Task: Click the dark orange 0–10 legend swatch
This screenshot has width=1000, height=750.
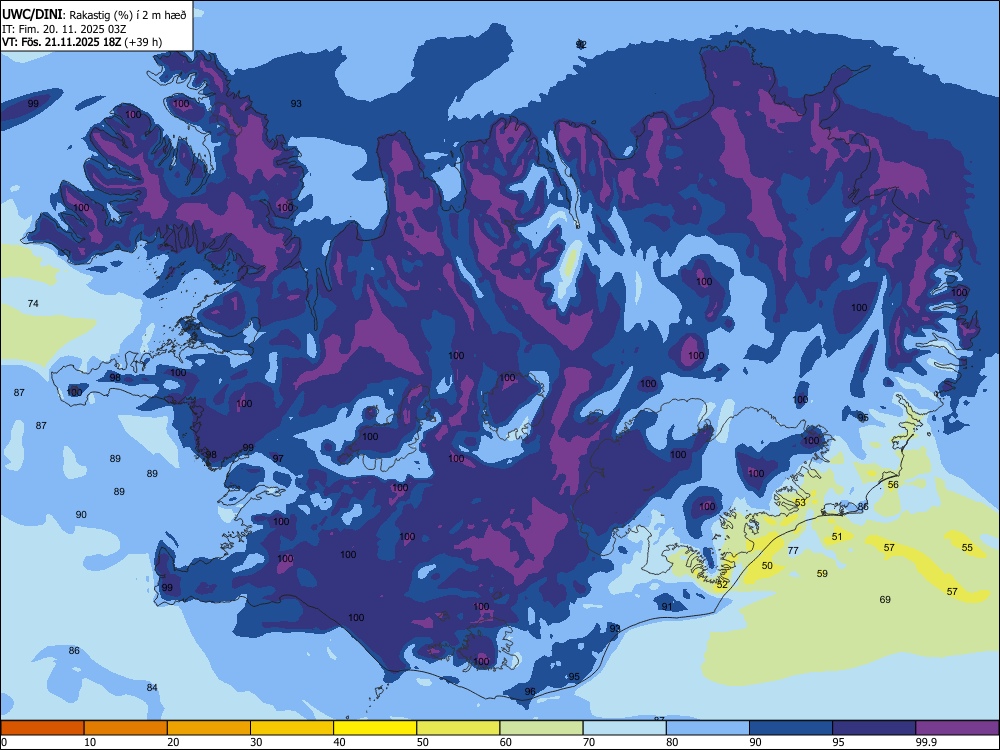Action: (x=42, y=728)
